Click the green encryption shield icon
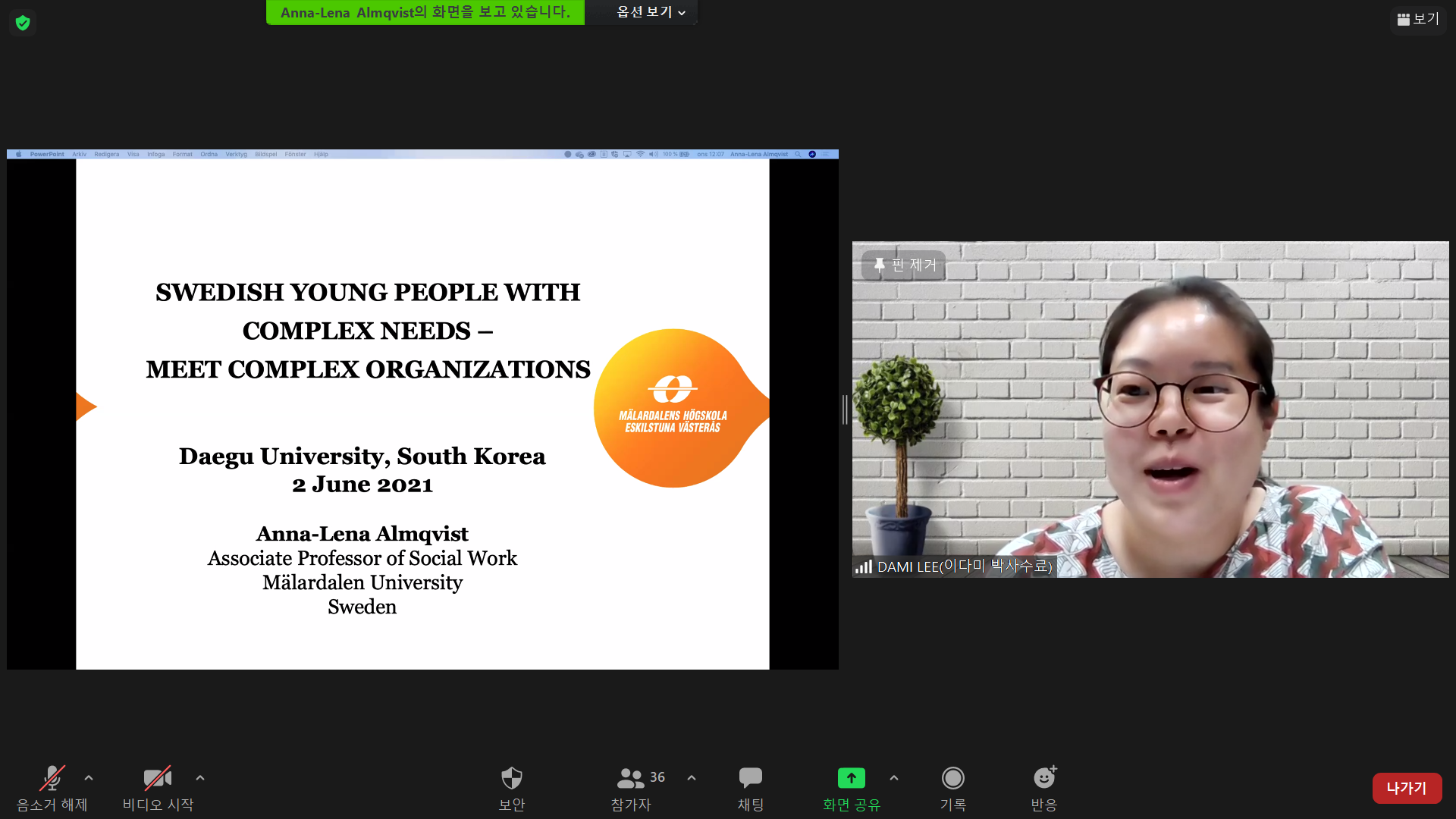Screen dimensions: 1456x819 tap(23, 23)
